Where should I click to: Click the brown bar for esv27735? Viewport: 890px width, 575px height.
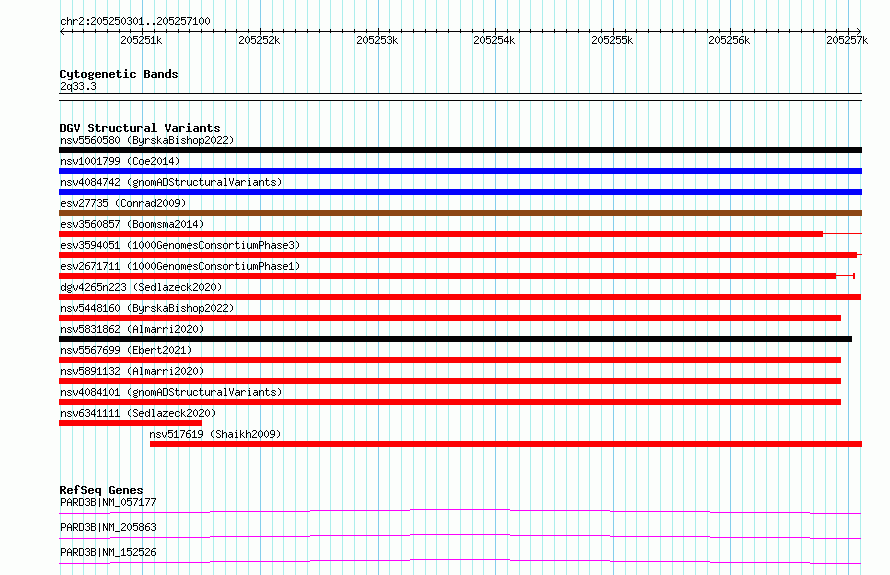pos(460,213)
